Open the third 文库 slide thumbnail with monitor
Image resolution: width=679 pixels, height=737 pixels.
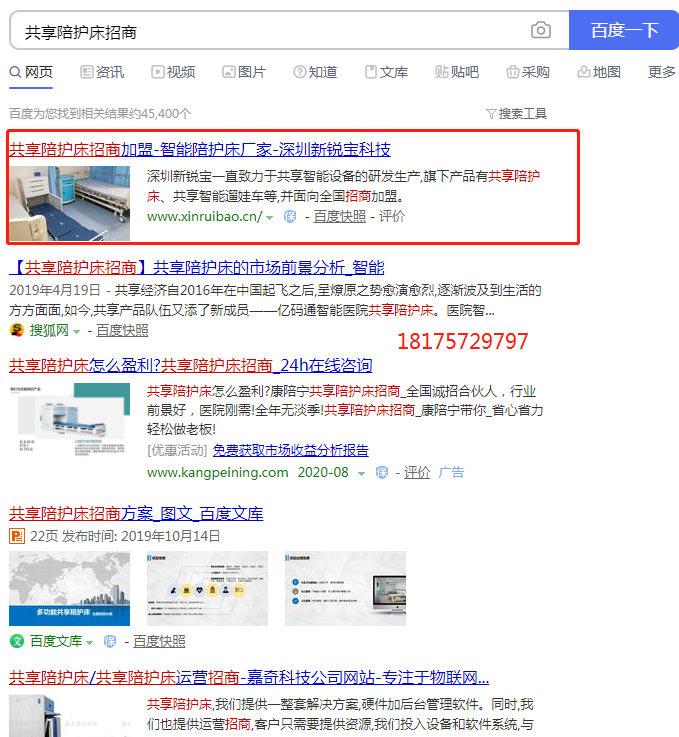coord(345,588)
